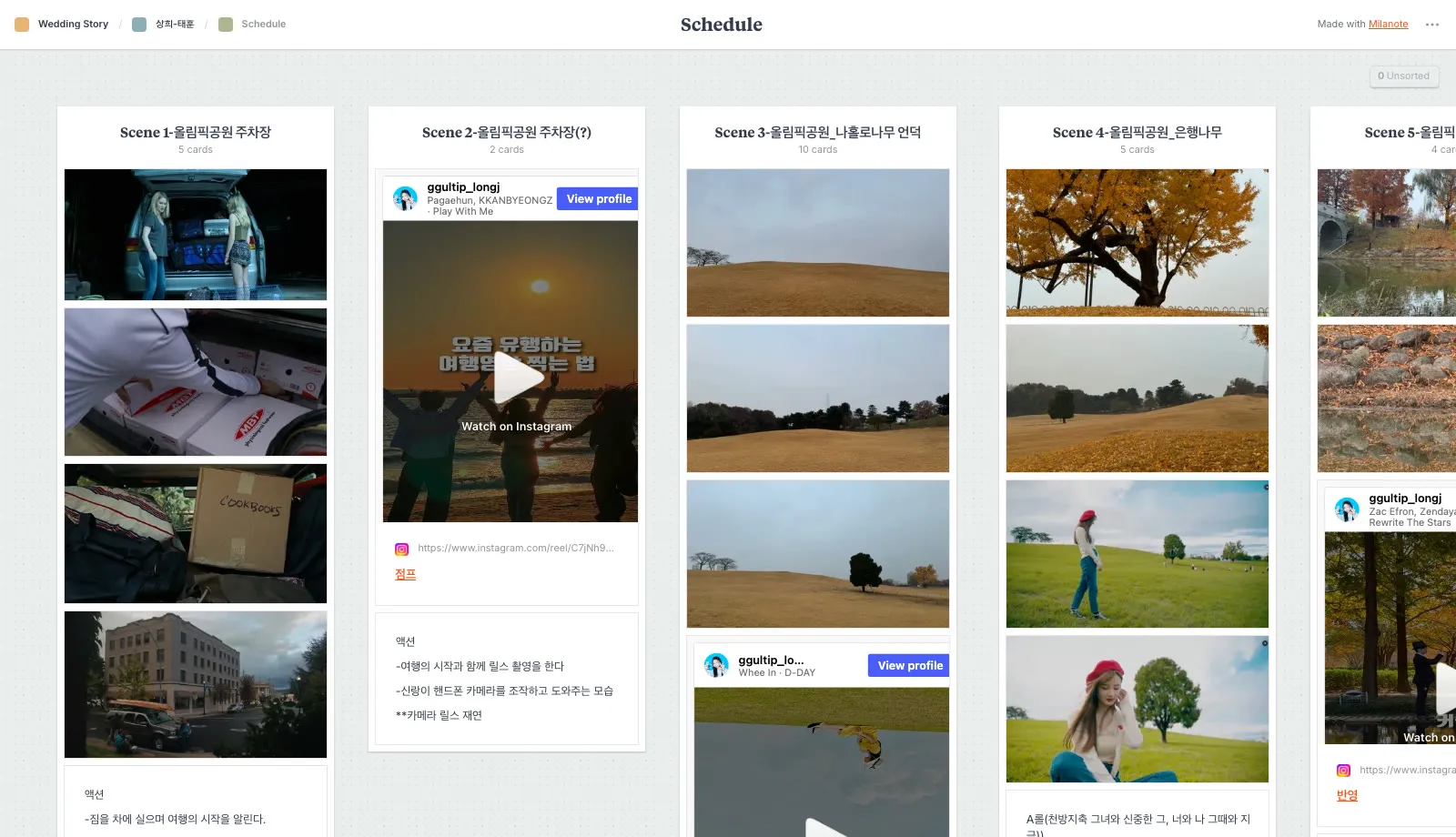1456x837 pixels.
Task: Open the golden ginkgo tree image
Action: click(1137, 243)
